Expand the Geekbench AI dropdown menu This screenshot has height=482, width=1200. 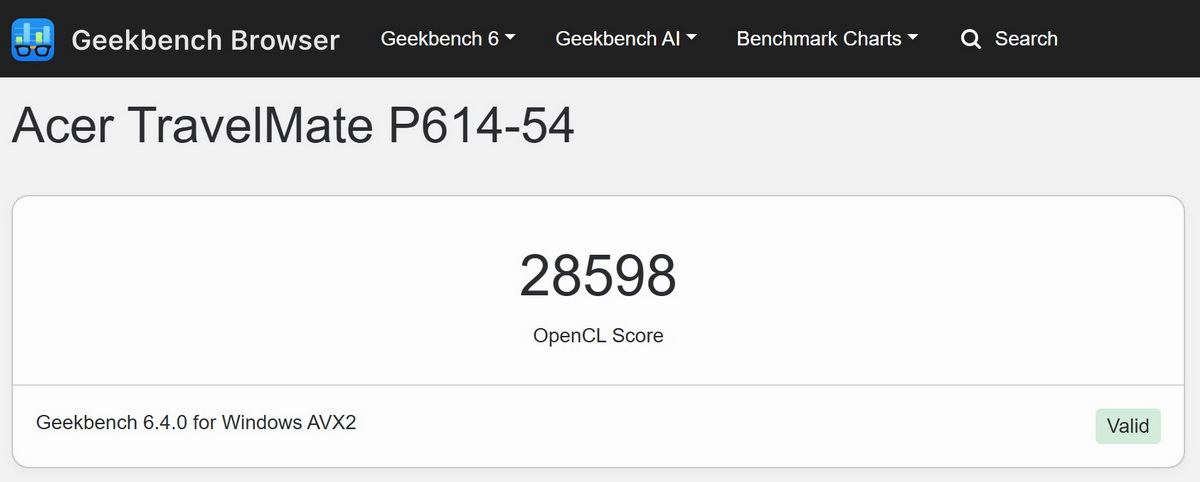(x=618, y=39)
